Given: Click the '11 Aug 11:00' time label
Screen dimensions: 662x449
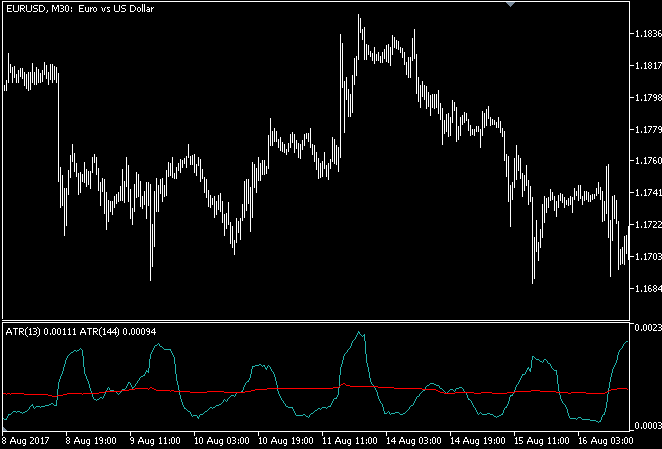Looking at the screenshot, I should tap(350, 441).
